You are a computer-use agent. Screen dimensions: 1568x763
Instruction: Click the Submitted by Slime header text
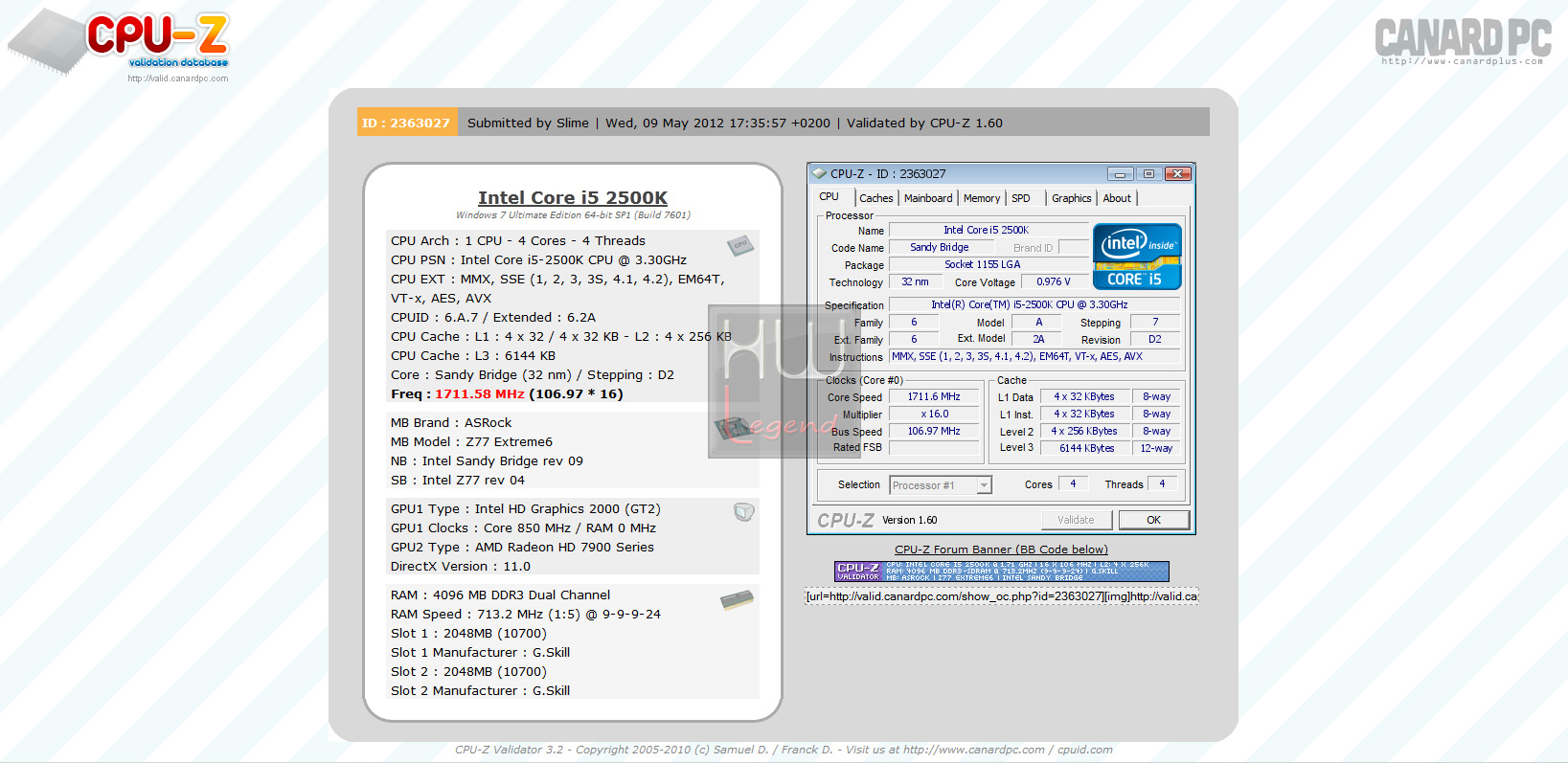pyautogui.click(x=528, y=123)
